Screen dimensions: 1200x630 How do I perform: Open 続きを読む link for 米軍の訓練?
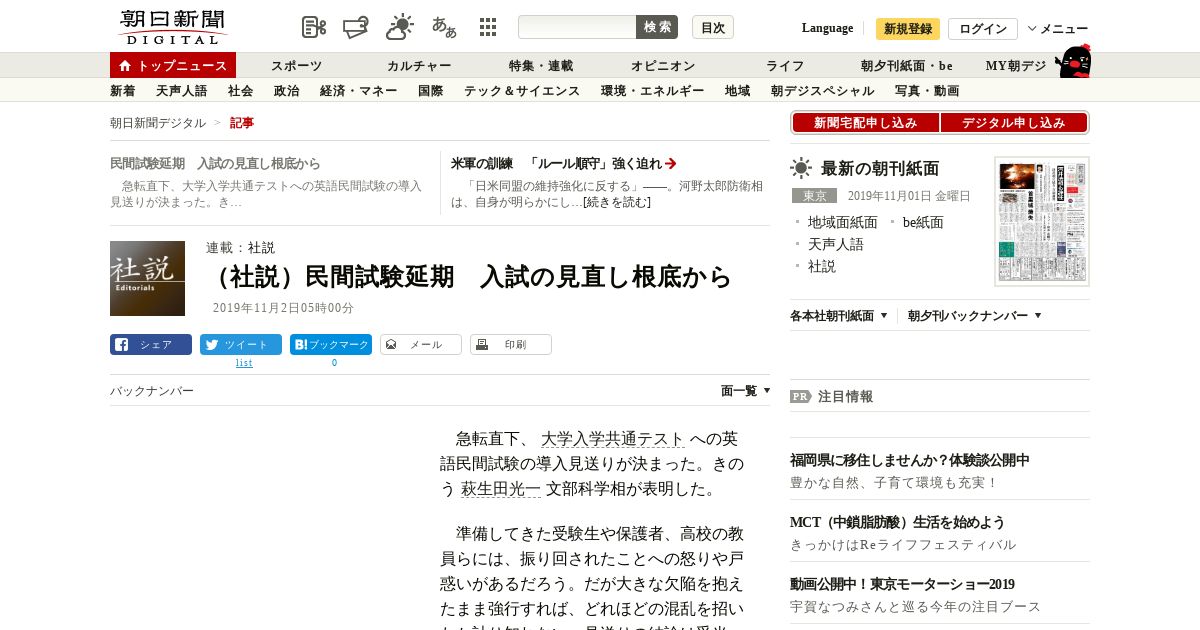click(617, 202)
